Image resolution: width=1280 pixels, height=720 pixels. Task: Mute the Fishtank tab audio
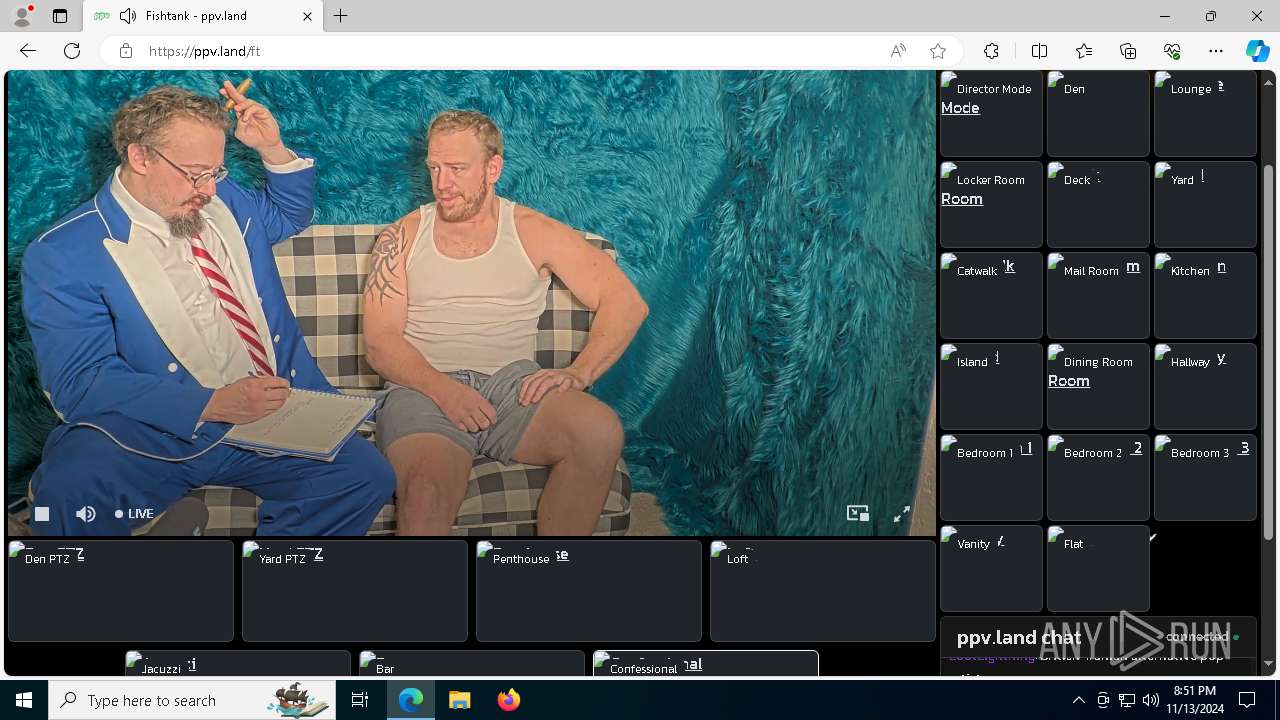127,16
